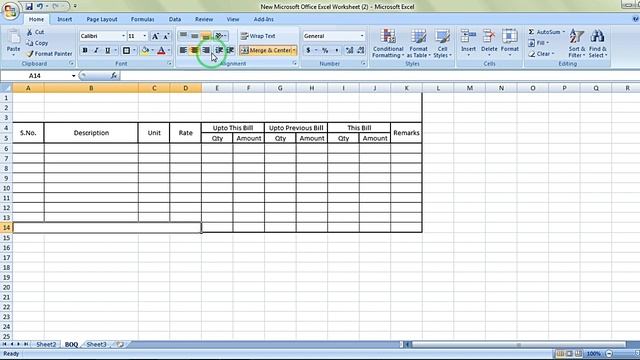Viewport: 640px width, 360px height.
Task: Switch to the Insert ribbon tab
Action: coord(64,19)
